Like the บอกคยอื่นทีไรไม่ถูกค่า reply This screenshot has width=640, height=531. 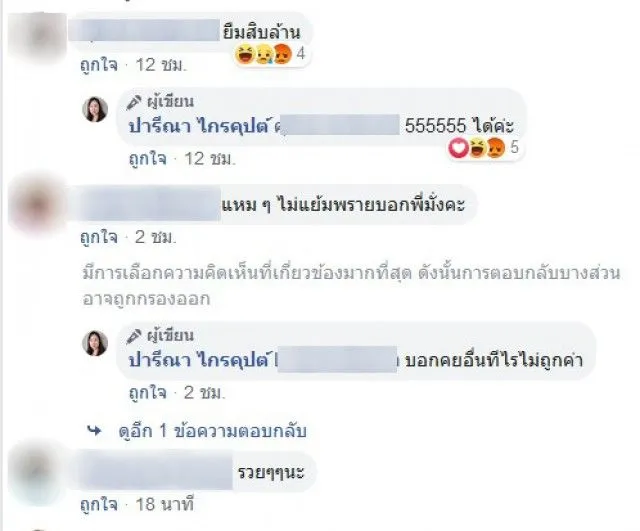tap(148, 393)
